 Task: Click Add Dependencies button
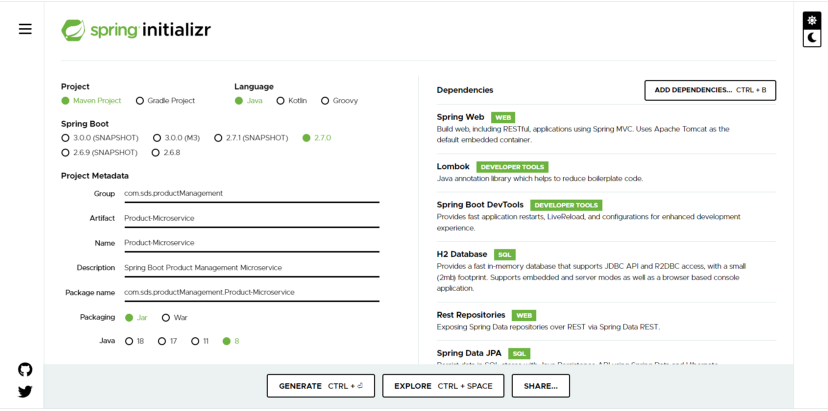point(710,90)
